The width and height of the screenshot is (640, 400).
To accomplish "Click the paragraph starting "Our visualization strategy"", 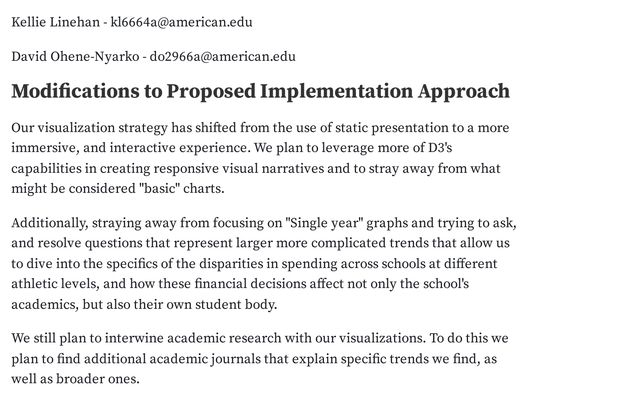I will (260, 159).
